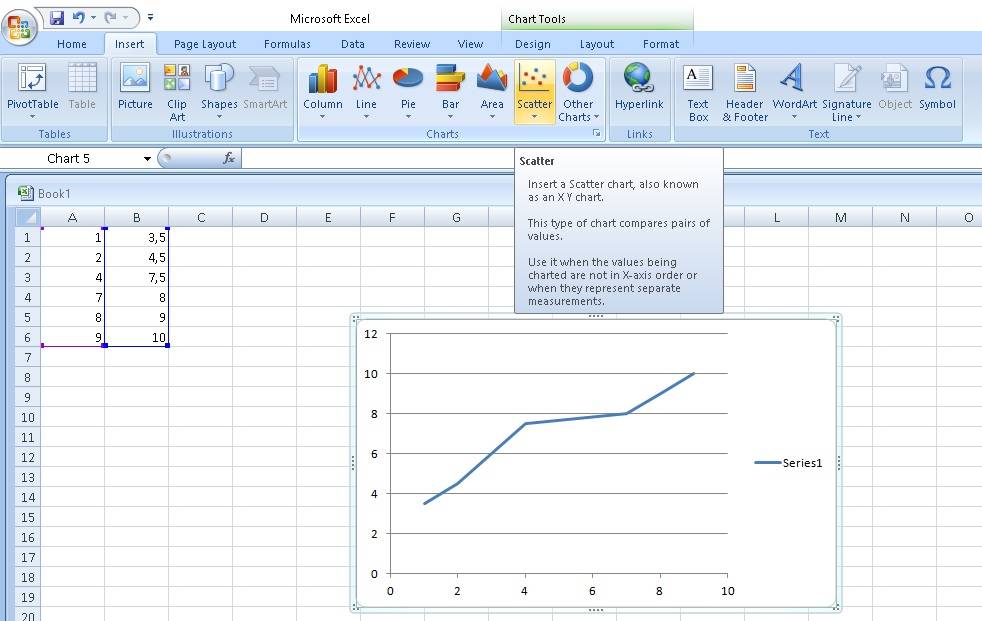Click cell B6 containing 10
The width and height of the screenshot is (982, 621).
coord(137,337)
